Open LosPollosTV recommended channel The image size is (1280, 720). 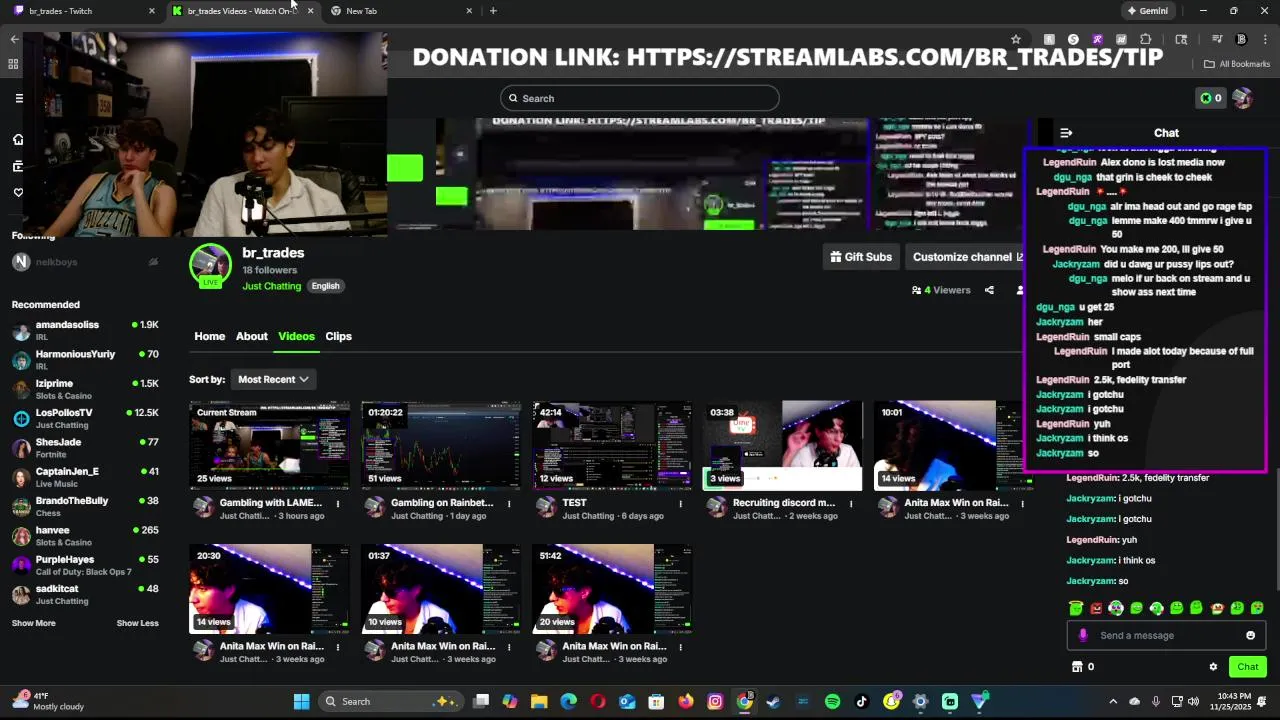click(x=85, y=418)
